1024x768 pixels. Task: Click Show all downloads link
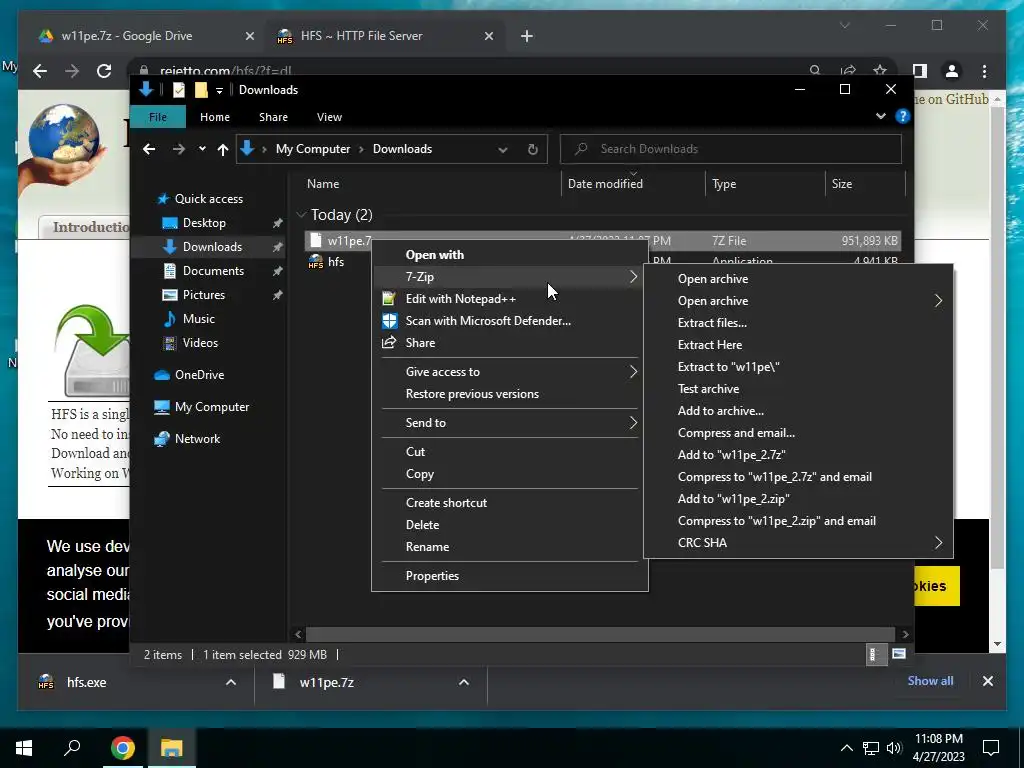[x=930, y=680]
